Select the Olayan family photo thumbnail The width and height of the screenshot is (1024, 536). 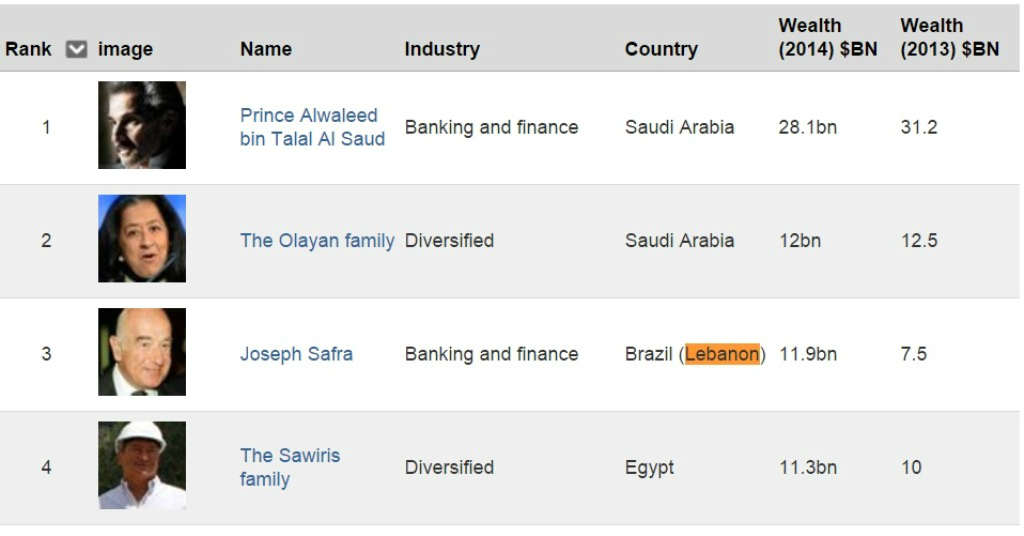point(142,239)
